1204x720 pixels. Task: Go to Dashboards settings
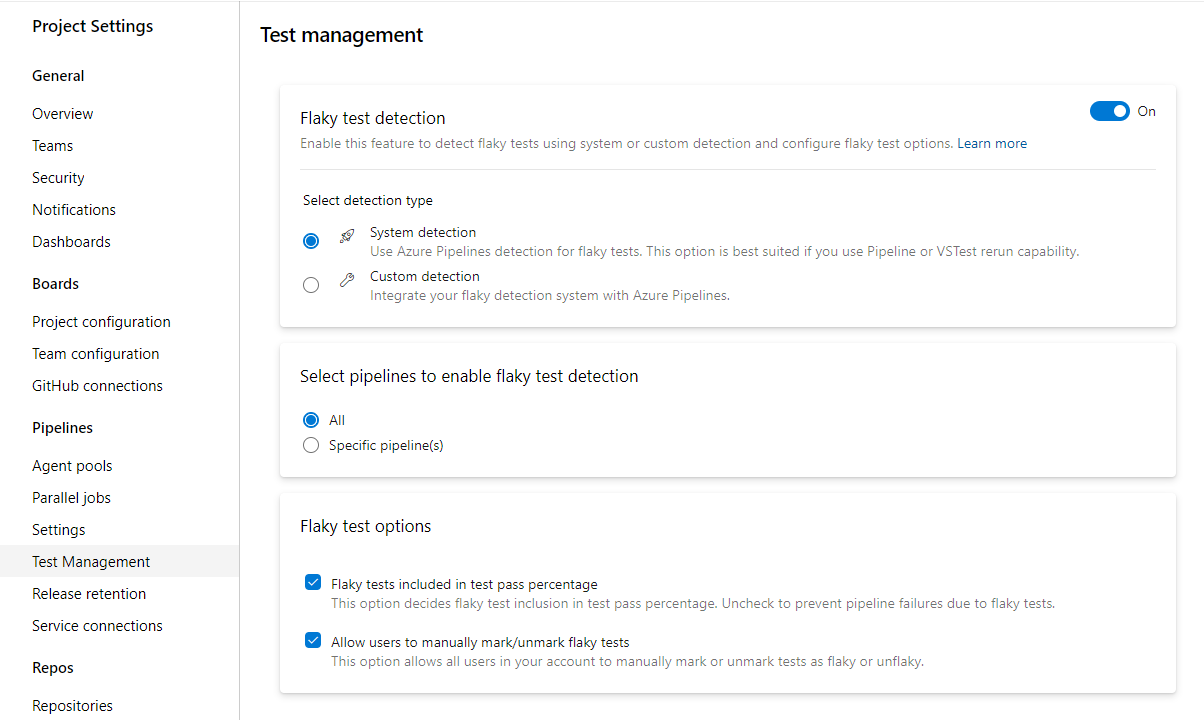[71, 242]
